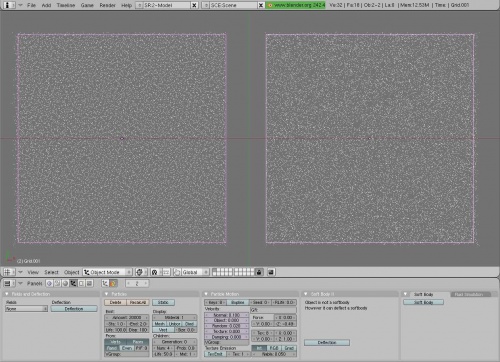Viewport: 500px width, 362px height.
Task: Open the Object Mode dropdown
Action: coord(107,272)
